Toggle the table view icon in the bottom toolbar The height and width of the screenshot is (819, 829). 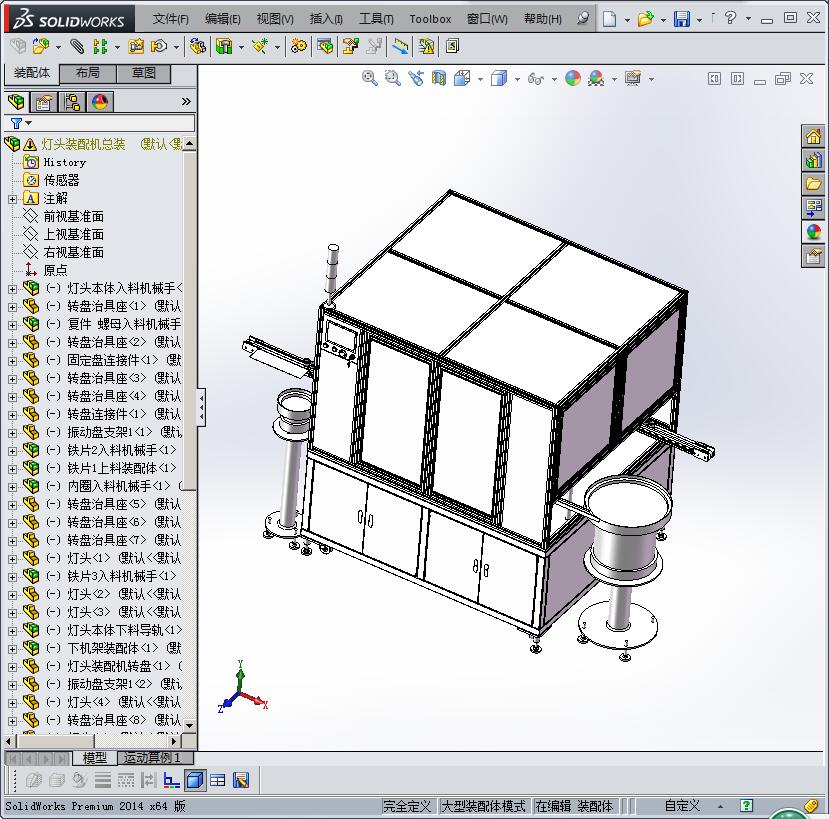[217, 780]
